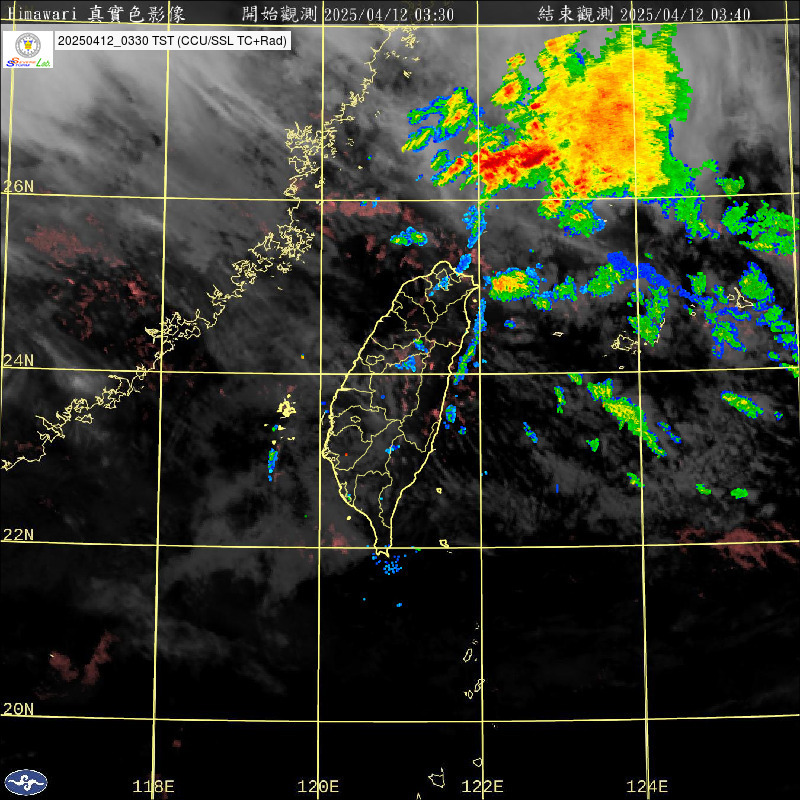800x800 pixels.
Task: Click the Penghu islands outline west of Taiwan
Action: (x=286, y=408)
